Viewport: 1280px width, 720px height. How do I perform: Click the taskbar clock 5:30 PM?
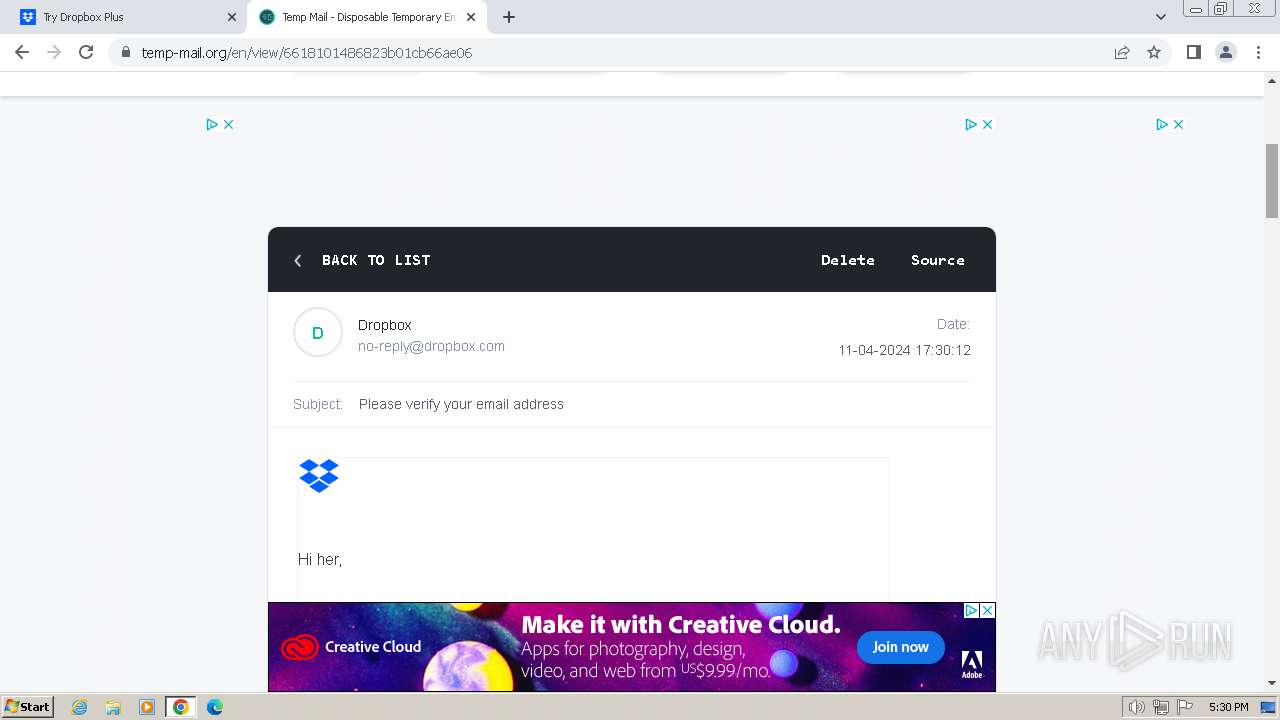pyautogui.click(x=1228, y=707)
